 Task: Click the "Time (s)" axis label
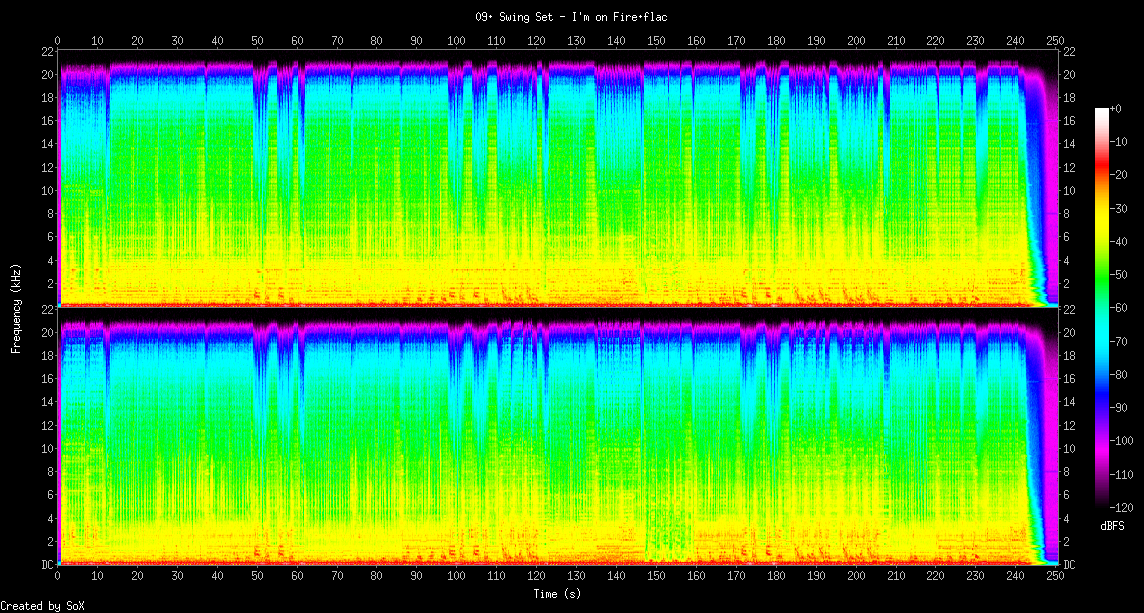click(x=557, y=594)
